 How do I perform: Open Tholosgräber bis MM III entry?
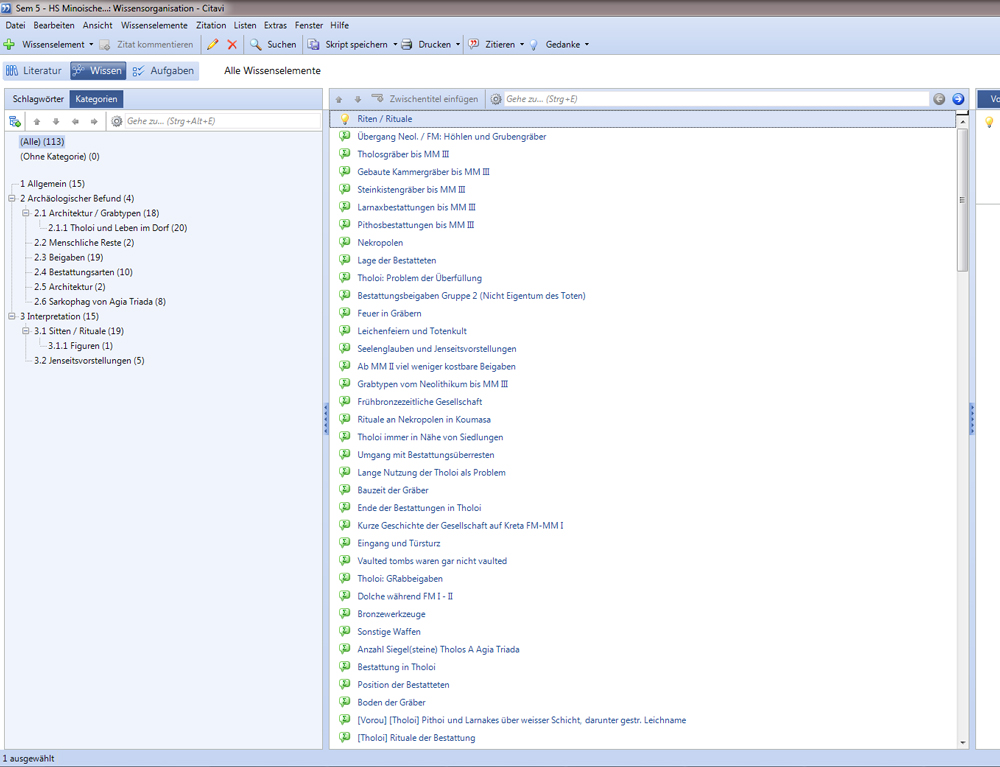(x=403, y=154)
